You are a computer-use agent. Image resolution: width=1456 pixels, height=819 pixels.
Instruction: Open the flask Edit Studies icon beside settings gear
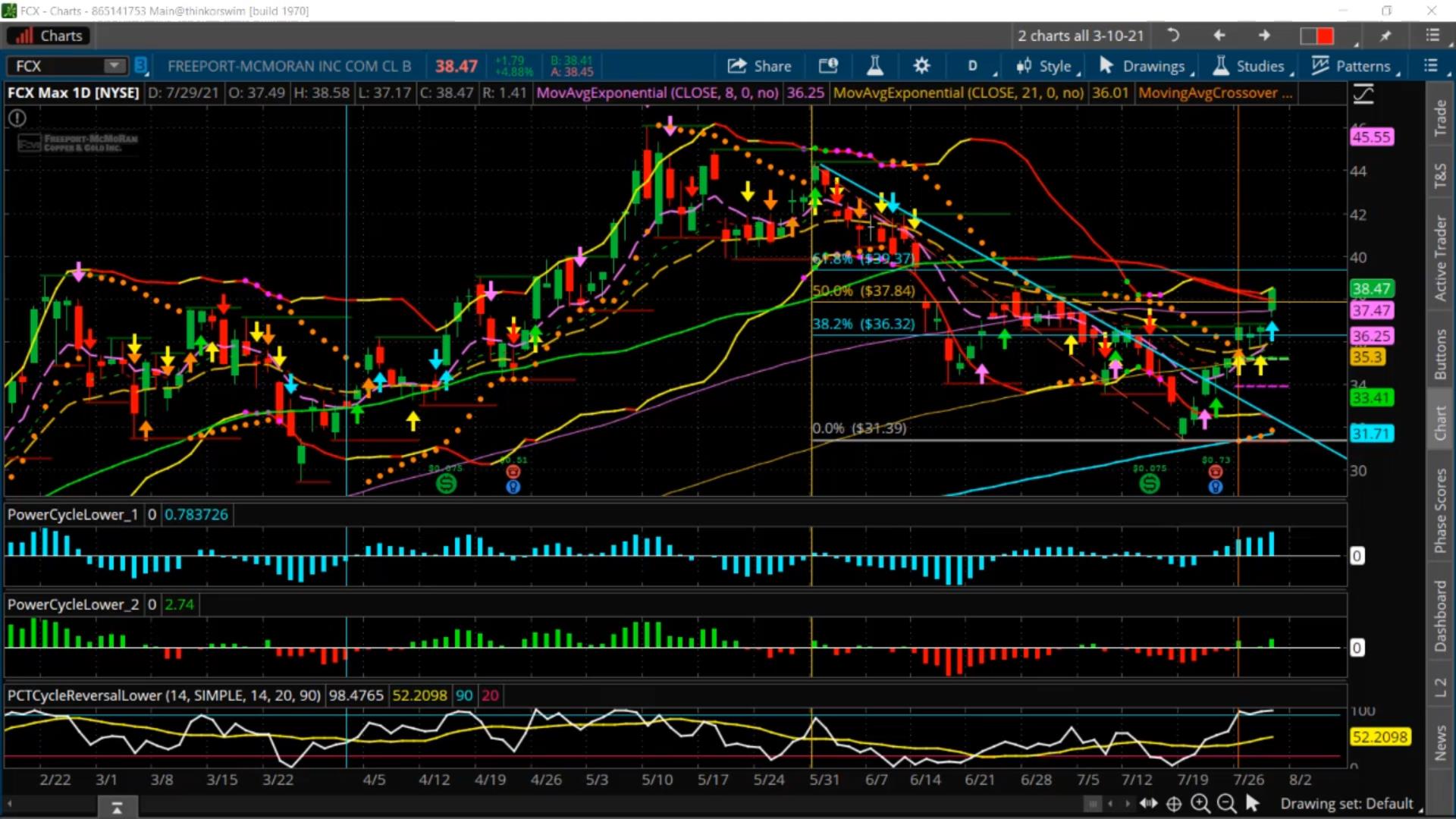click(x=874, y=66)
